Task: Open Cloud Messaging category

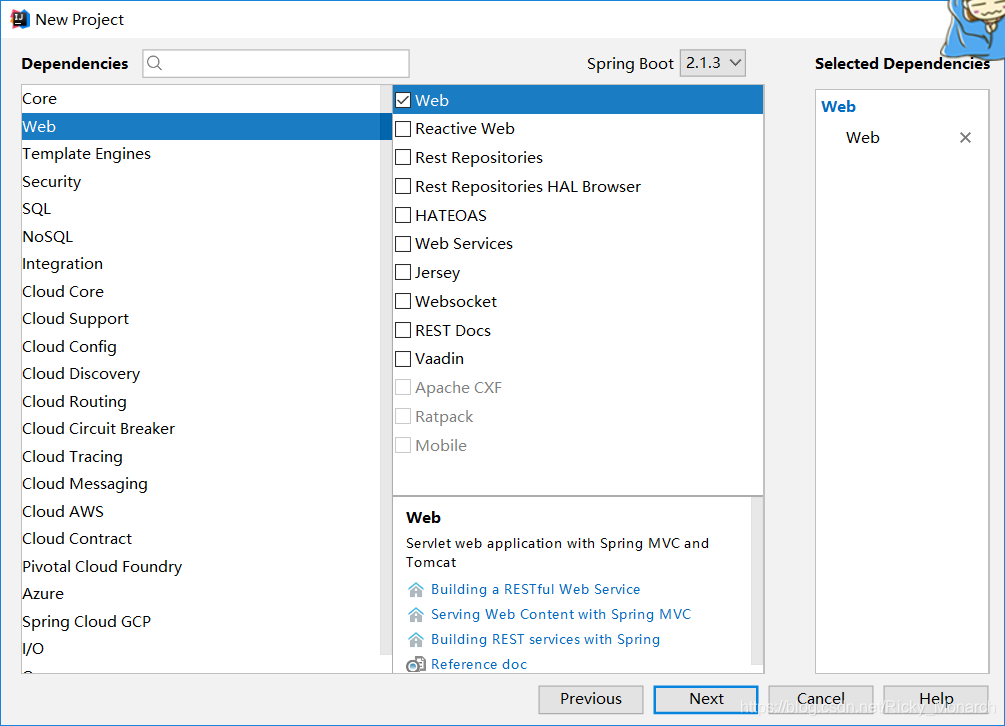Action: (x=201, y=484)
